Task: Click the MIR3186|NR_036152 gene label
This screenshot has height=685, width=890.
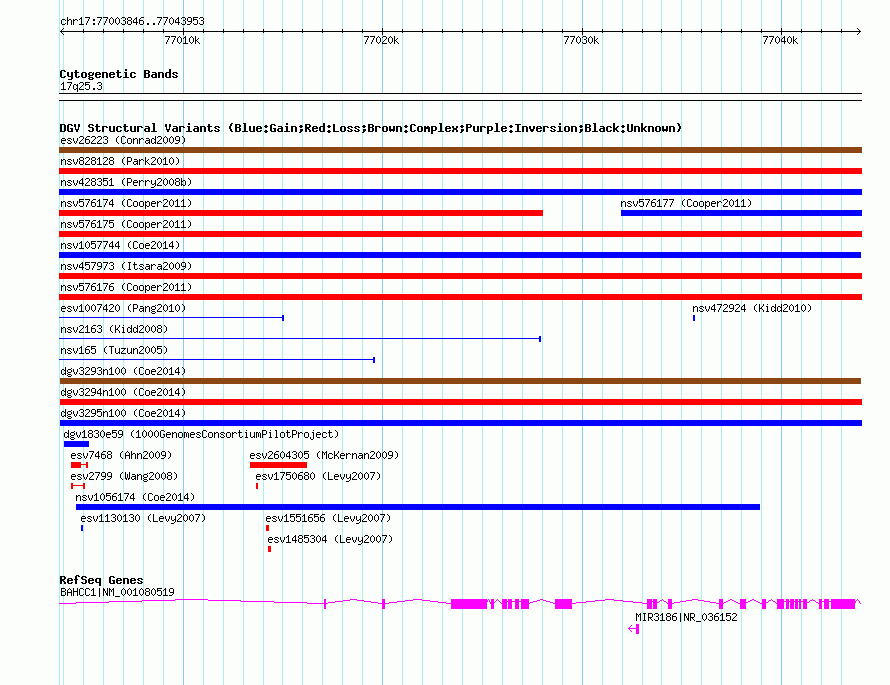Action: point(686,617)
